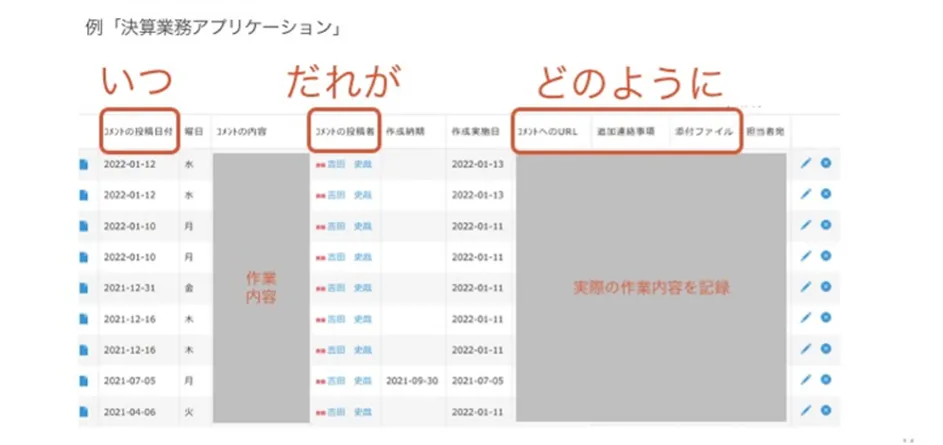Viewport: 943px width, 445px height.
Task: Click the コメントの内容 column header
Action: tap(241, 131)
